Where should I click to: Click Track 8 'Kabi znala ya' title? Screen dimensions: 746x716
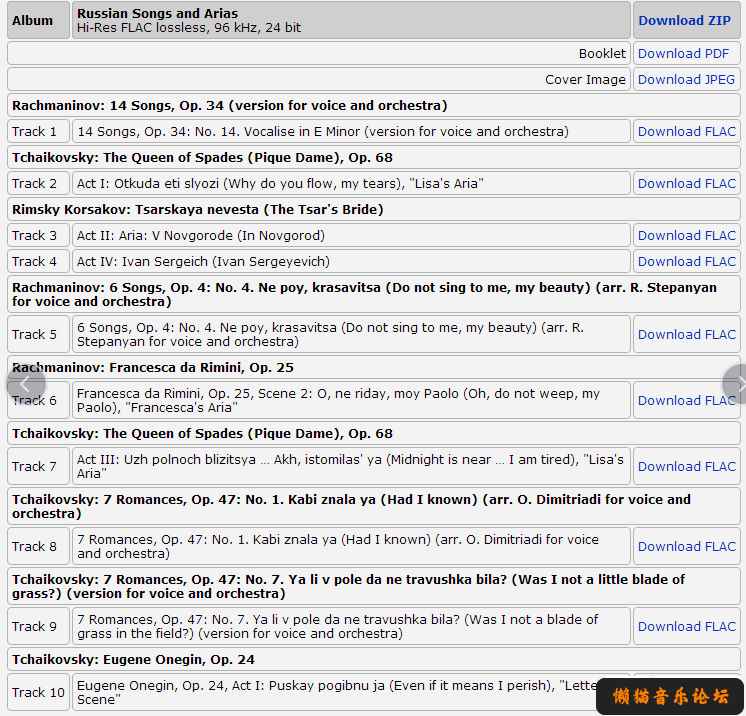(x=338, y=546)
